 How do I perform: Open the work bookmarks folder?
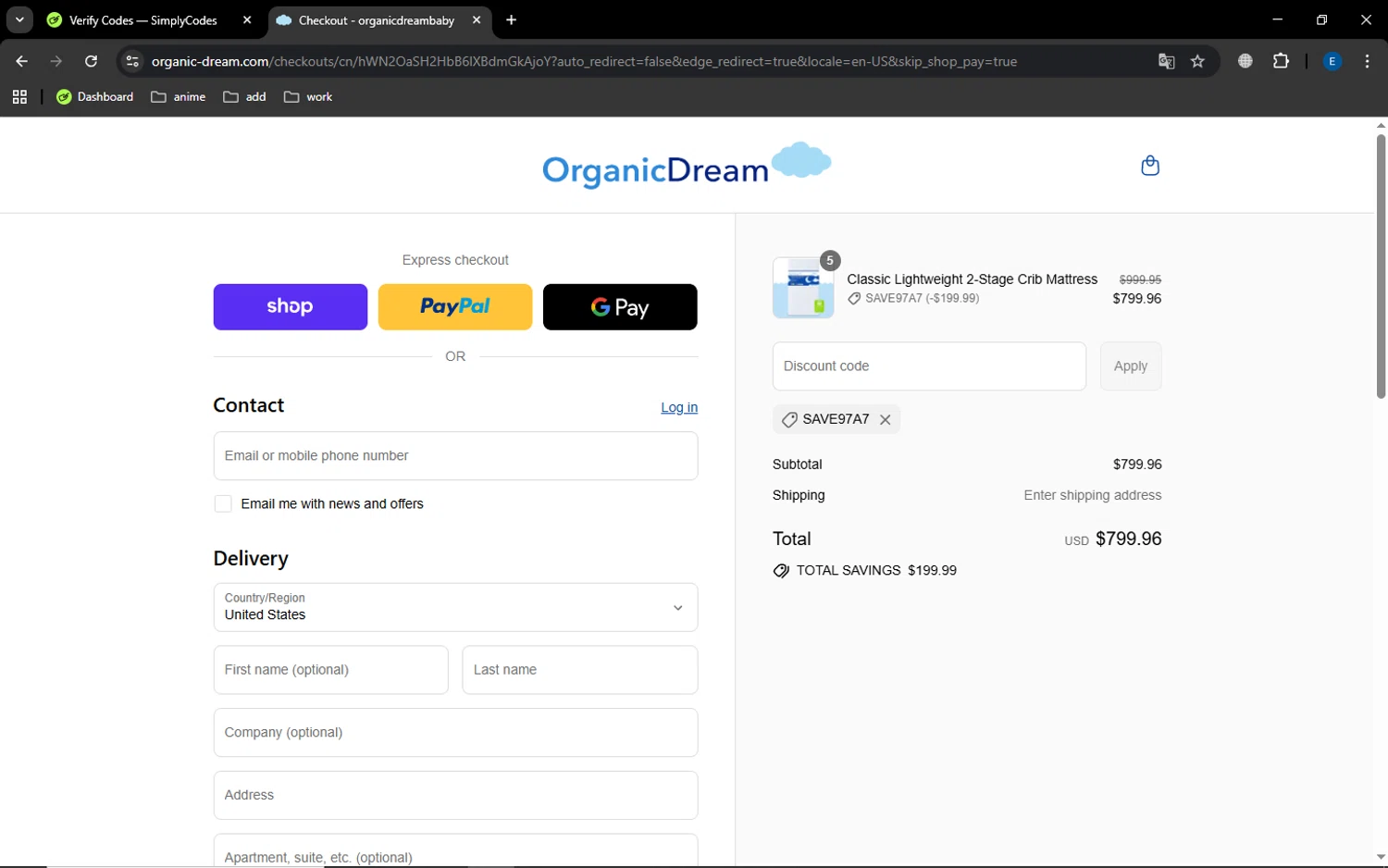[308, 96]
